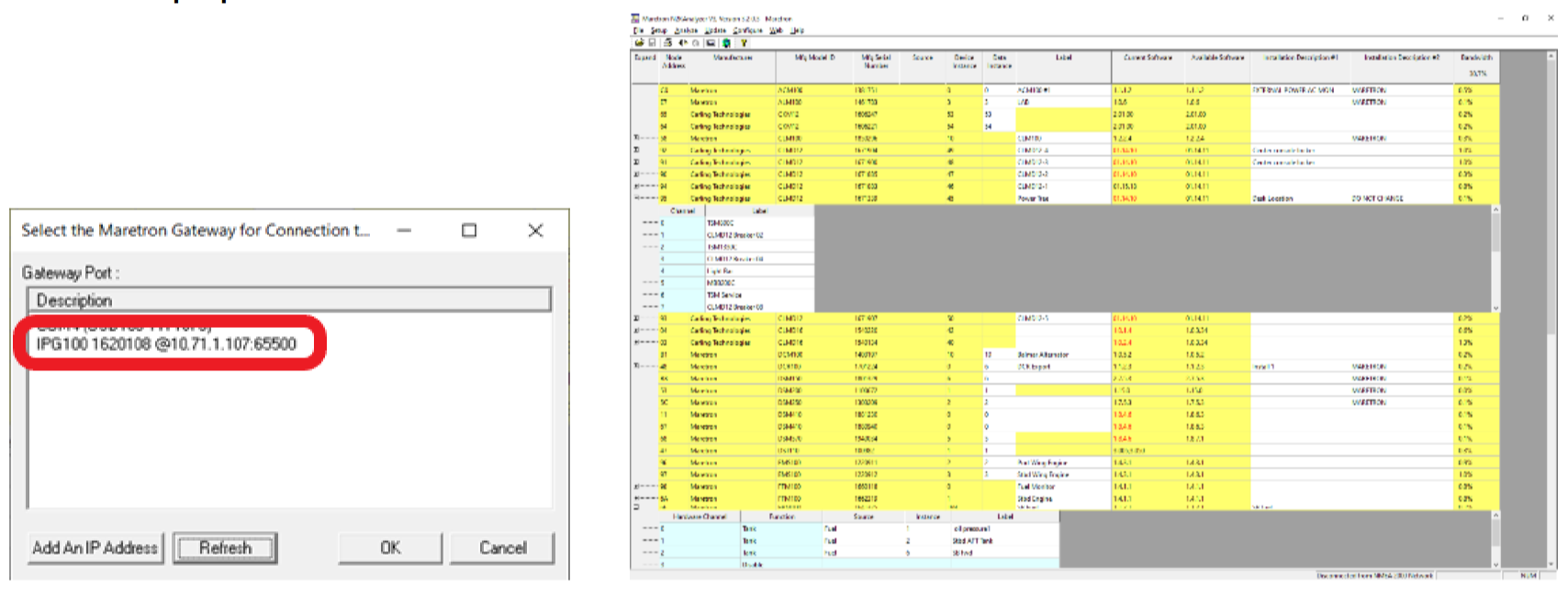Click the Disconnected from NMEA 2000 Network status
The height and width of the screenshot is (599, 1568).
point(1374,576)
